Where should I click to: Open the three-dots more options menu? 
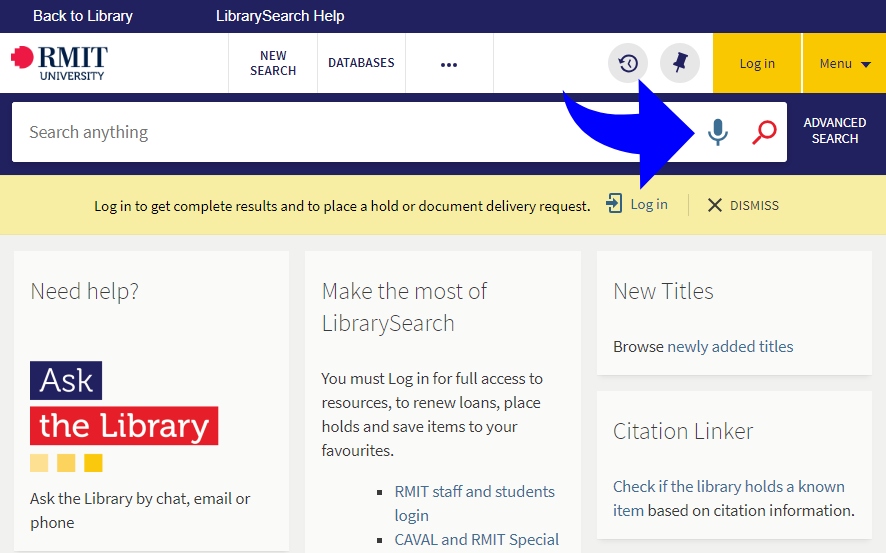coord(449,64)
